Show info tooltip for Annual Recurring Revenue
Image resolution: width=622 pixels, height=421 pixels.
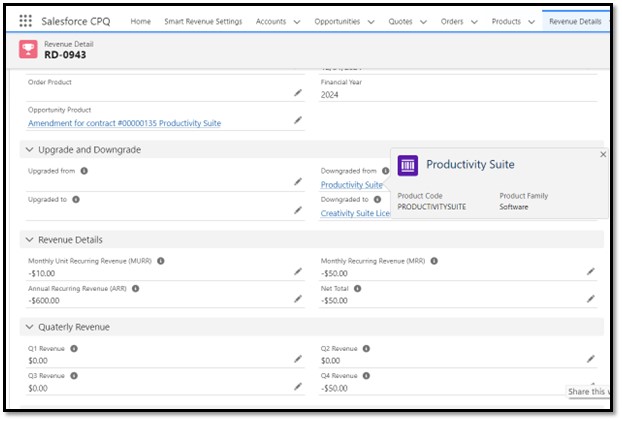tap(135, 289)
